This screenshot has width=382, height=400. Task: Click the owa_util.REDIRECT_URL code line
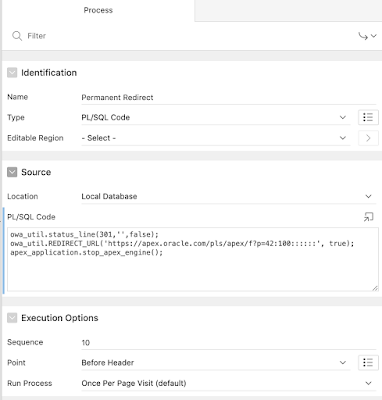[182, 243]
